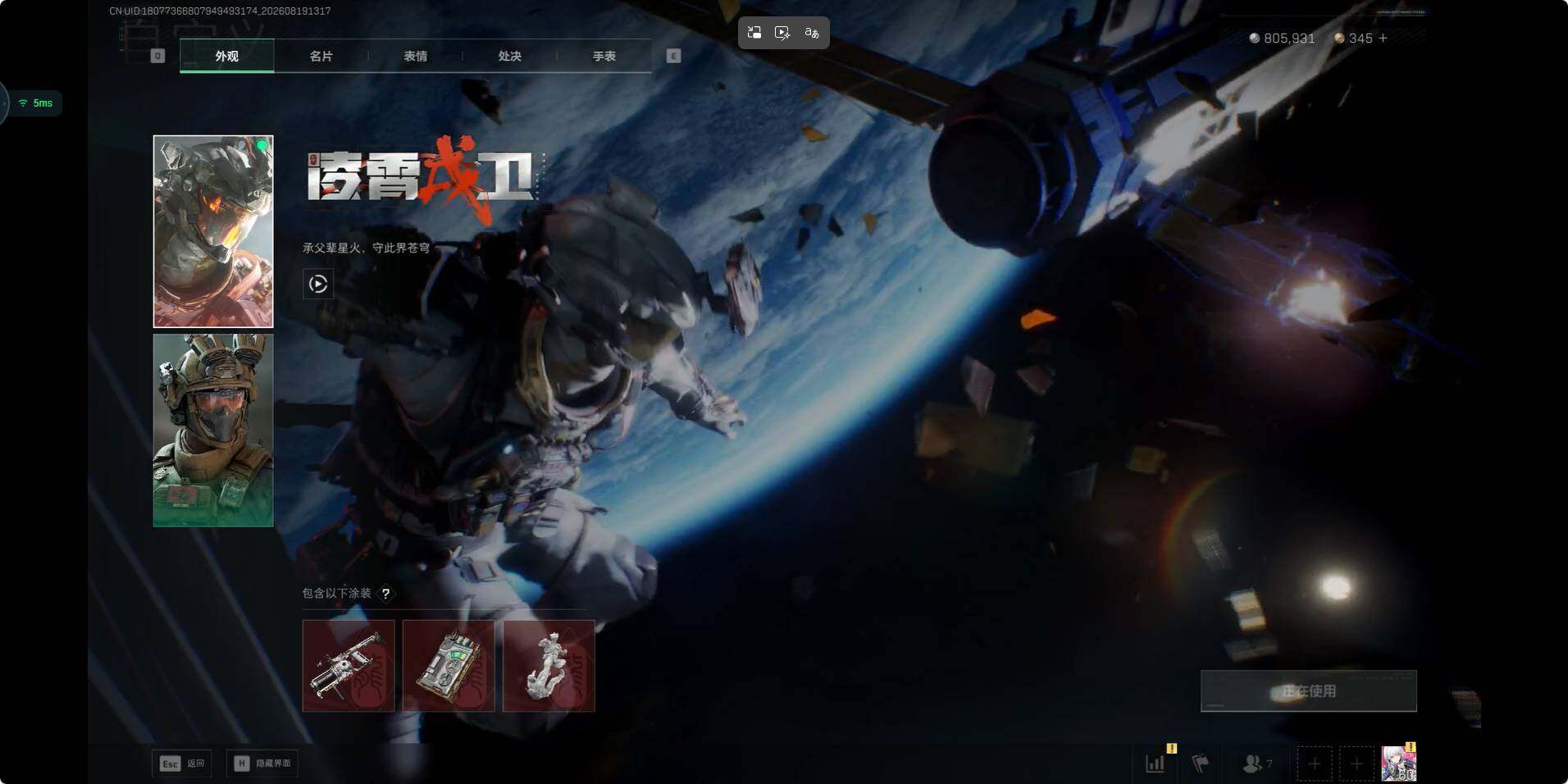Screen dimensions: 1568x784
Task: Click the second empty squad slot plus
Action: [x=1356, y=764]
